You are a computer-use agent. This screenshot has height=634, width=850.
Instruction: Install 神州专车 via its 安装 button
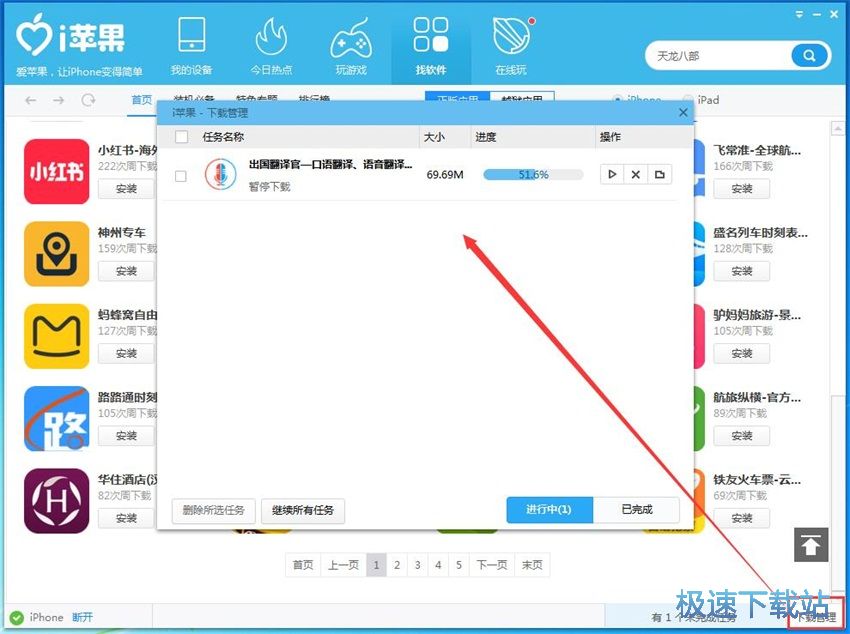click(x=126, y=271)
